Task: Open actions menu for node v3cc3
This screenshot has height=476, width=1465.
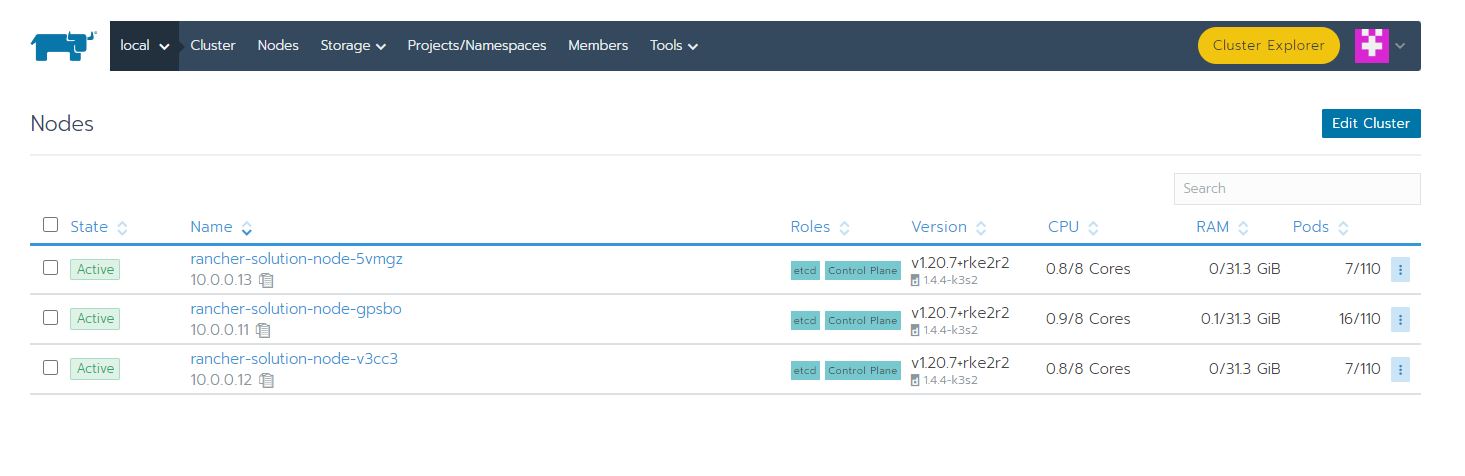Action: (x=1400, y=369)
